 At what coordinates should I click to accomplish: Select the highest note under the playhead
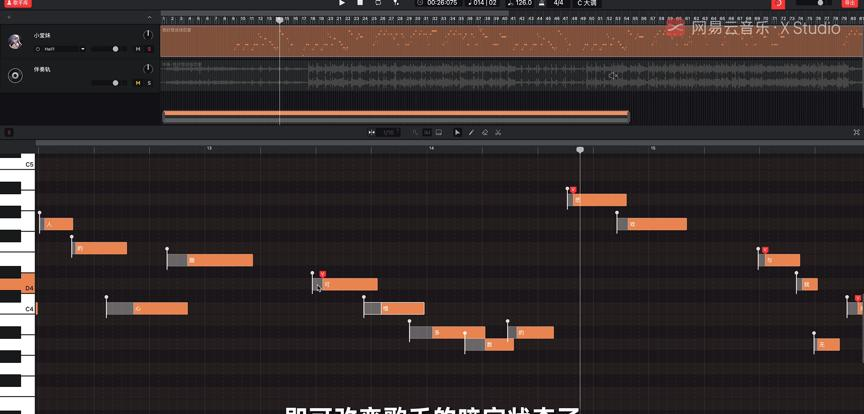tap(597, 200)
